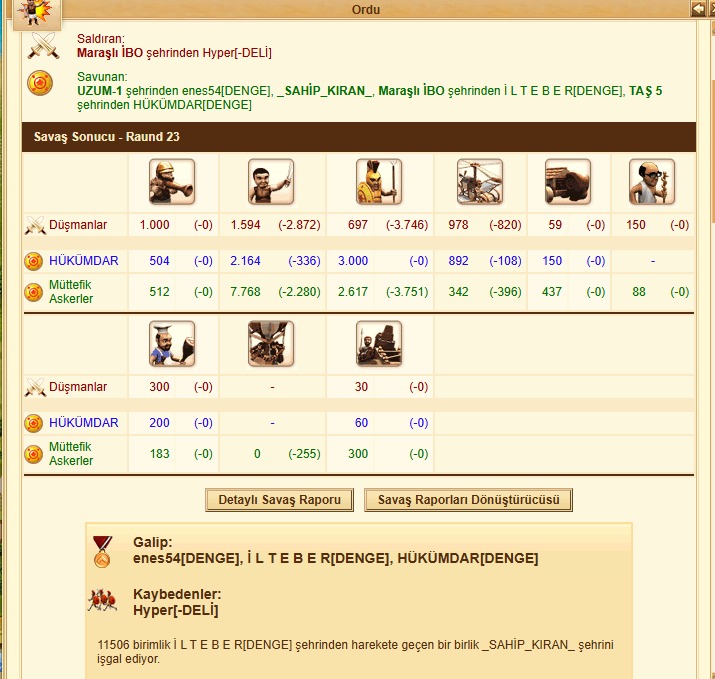Click the Saldıran label

point(100,39)
